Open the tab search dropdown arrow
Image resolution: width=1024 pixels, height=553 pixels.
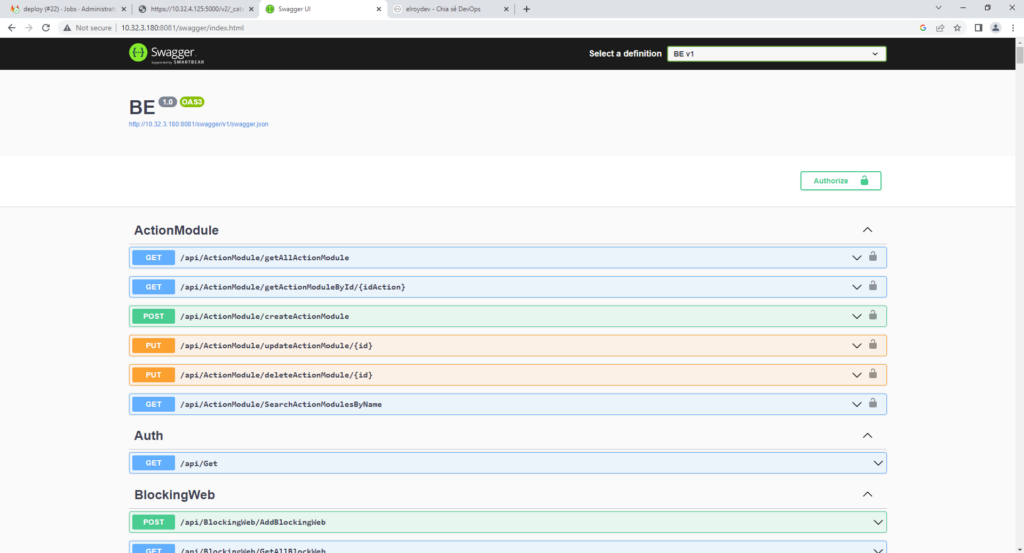coord(938,8)
